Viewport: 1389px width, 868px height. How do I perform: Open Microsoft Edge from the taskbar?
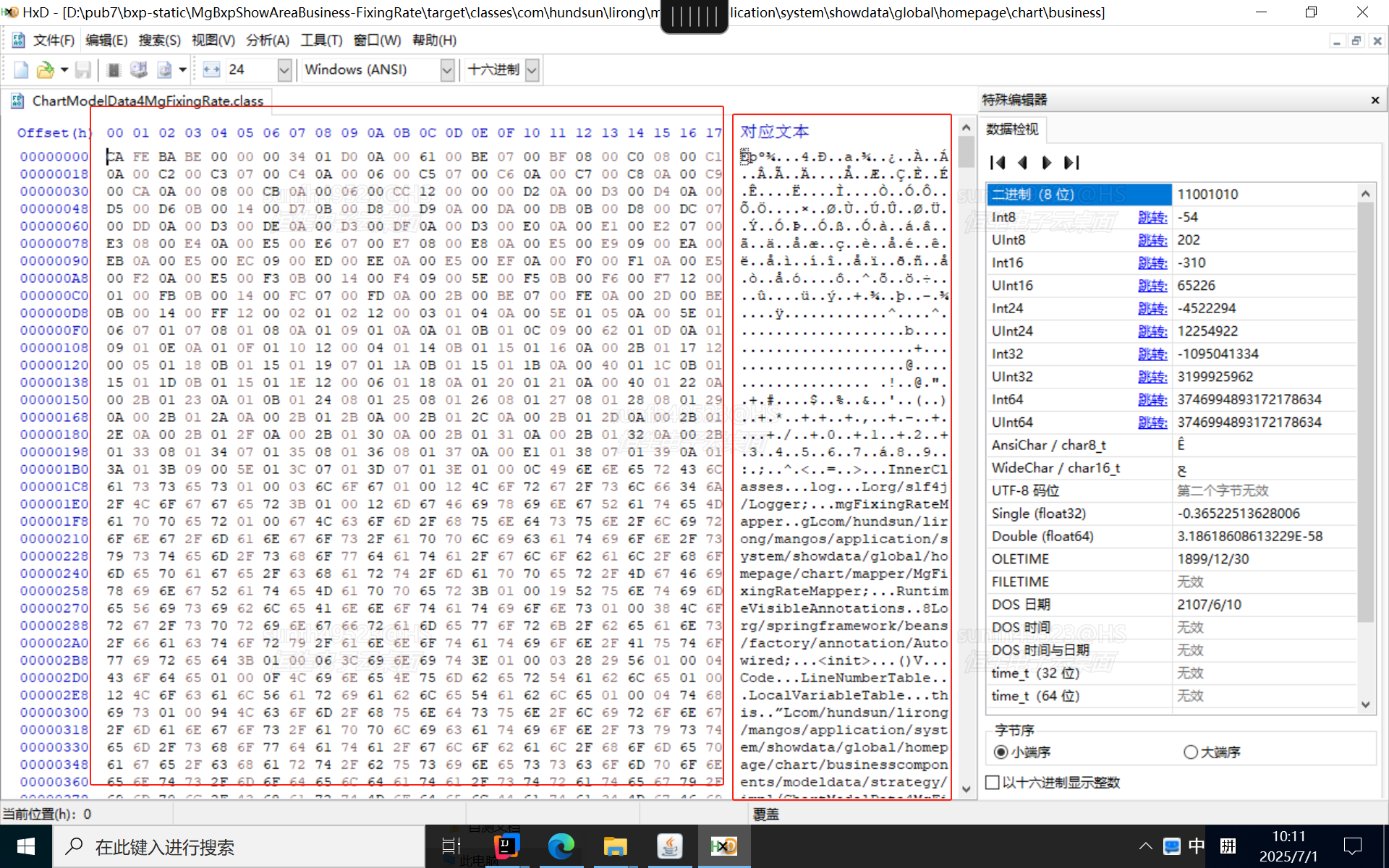pyautogui.click(x=561, y=846)
